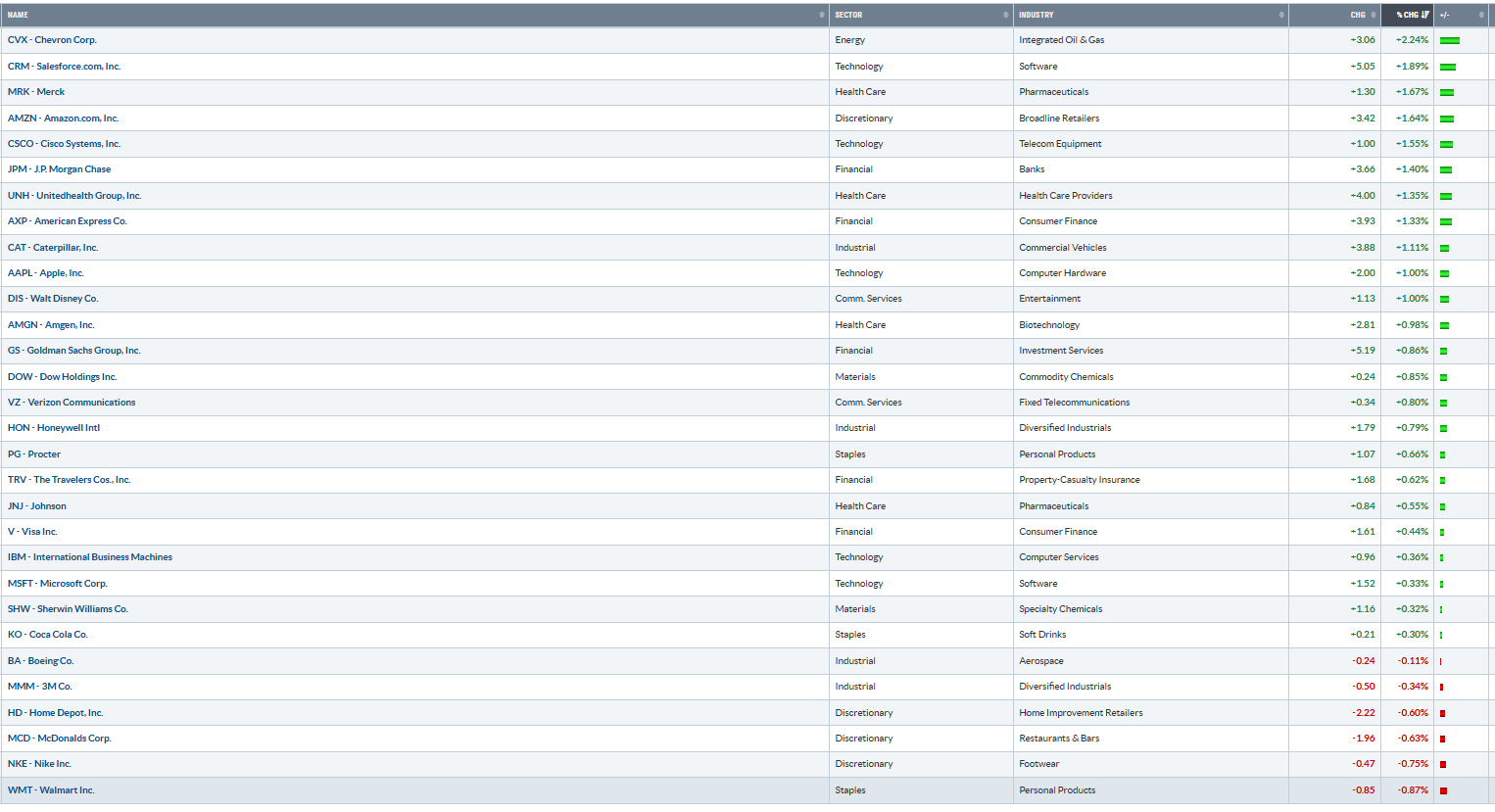The width and height of the screenshot is (1495, 812).
Task: Select the +5.19 change value for Goldman
Action: (x=1363, y=351)
